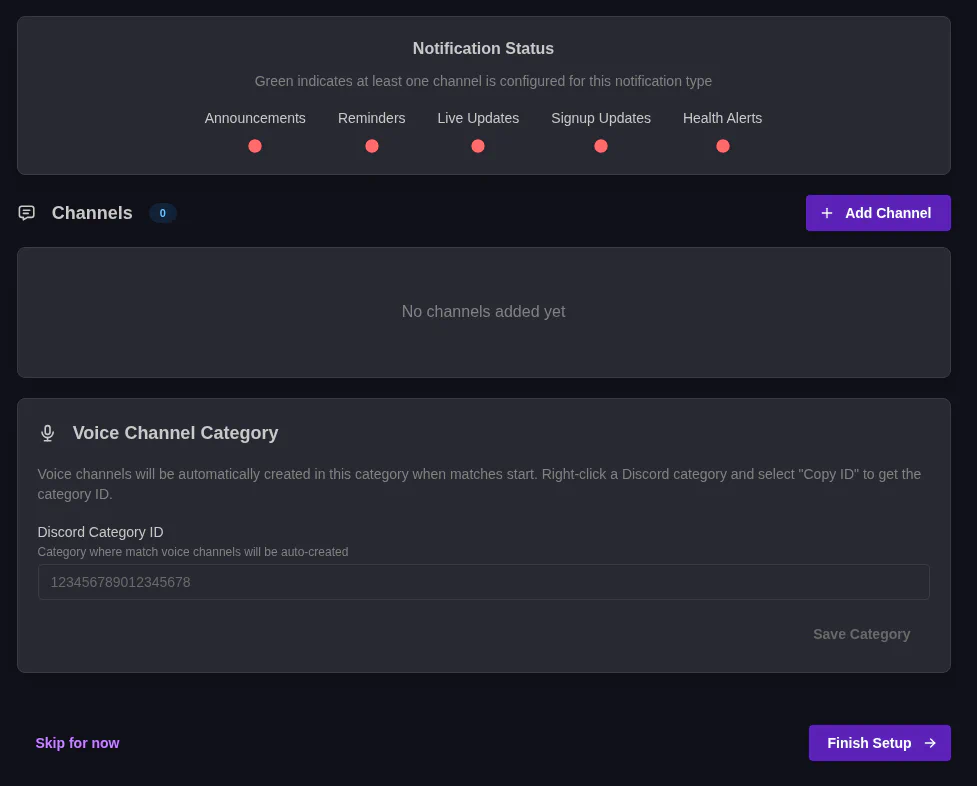The width and height of the screenshot is (977, 786).
Task: Click the 'No channels added yet' placeholder area
Action: pyautogui.click(x=483, y=311)
